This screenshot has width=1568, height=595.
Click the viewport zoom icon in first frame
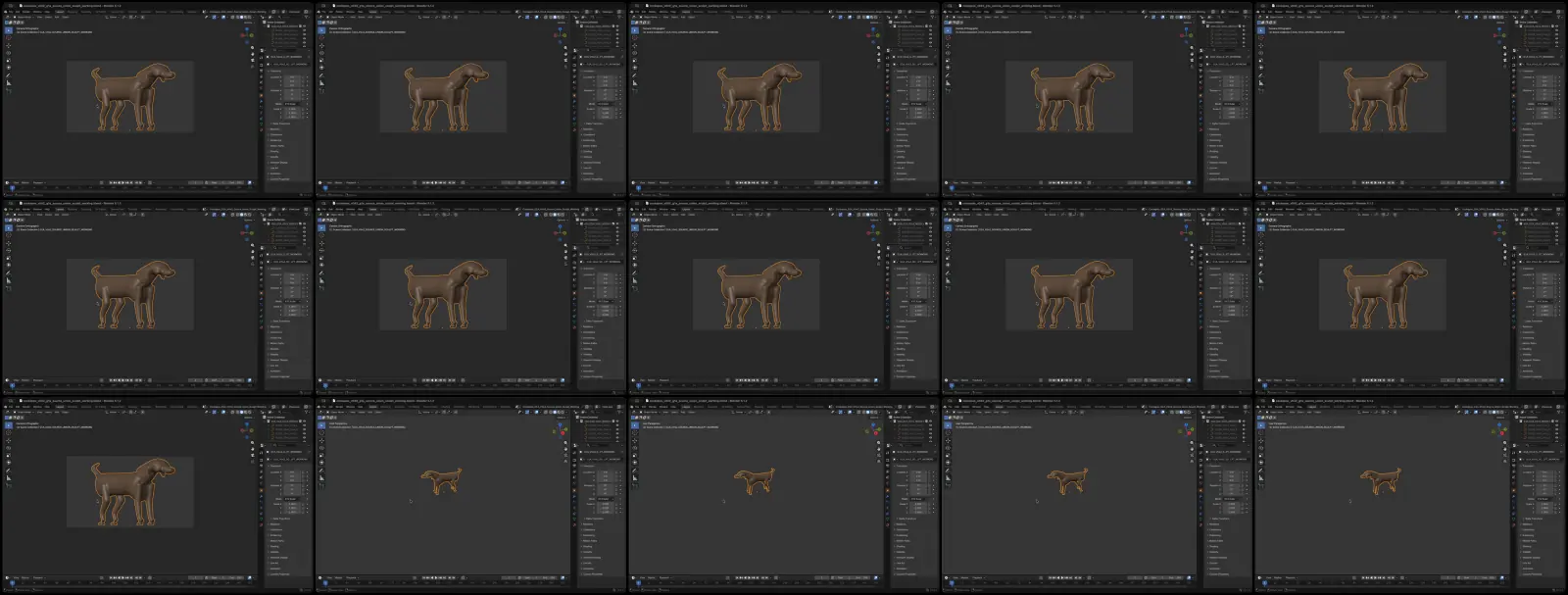tap(252, 47)
